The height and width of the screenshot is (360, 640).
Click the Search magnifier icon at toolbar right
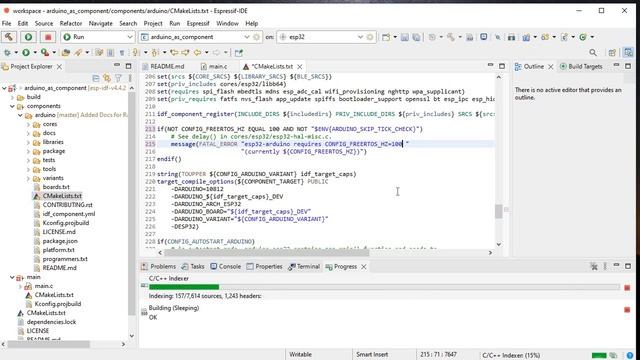(x=593, y=52)
